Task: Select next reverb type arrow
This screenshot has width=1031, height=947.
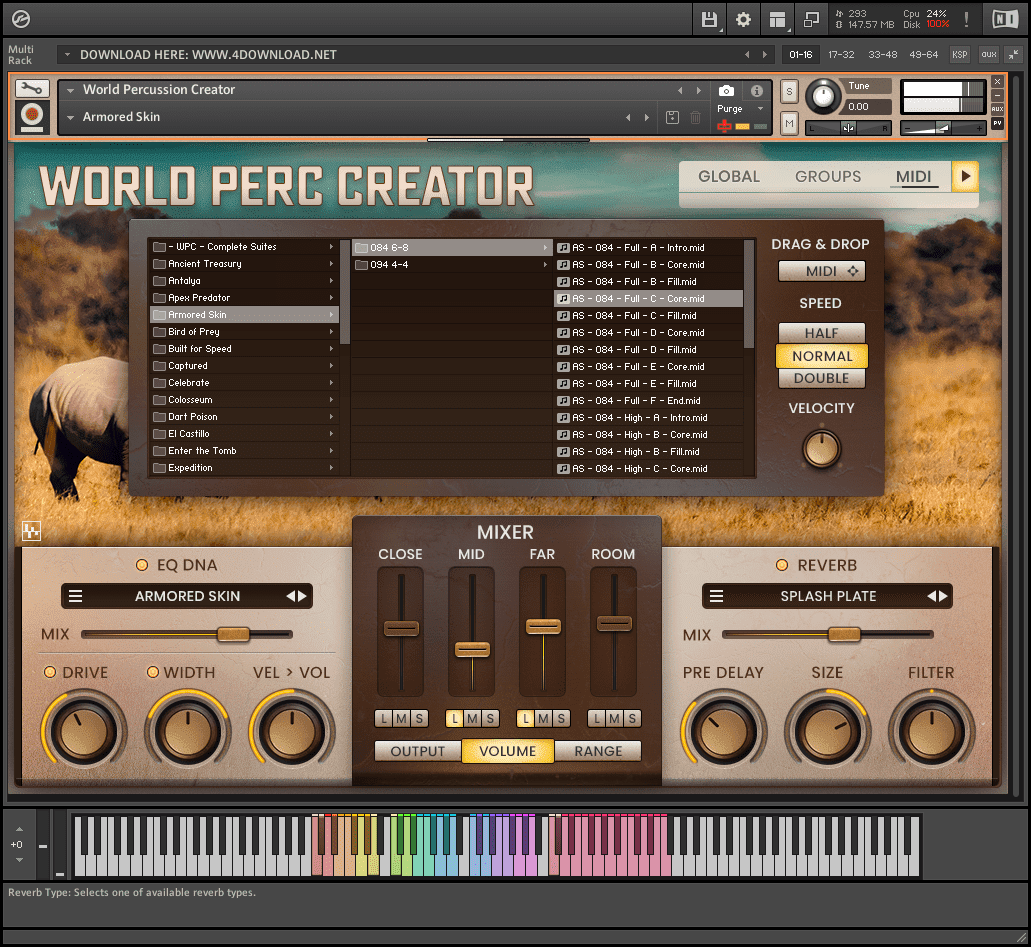Action: [944, 596]
